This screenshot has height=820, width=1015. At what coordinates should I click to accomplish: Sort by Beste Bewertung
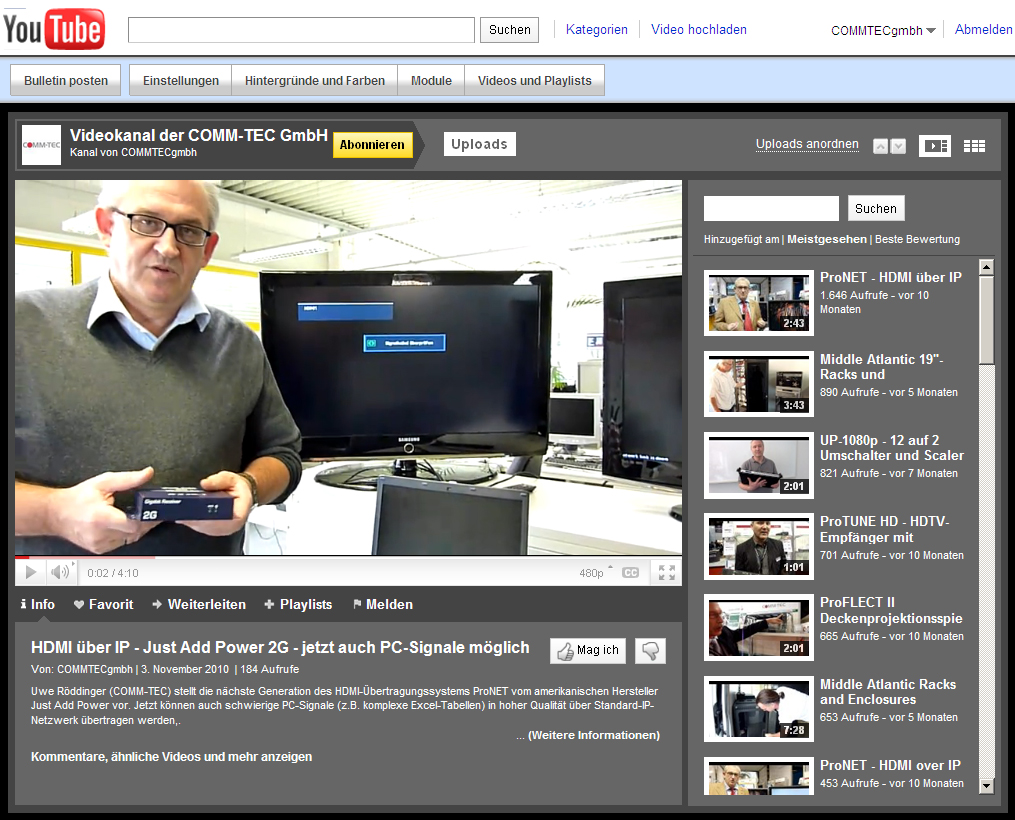917,239
